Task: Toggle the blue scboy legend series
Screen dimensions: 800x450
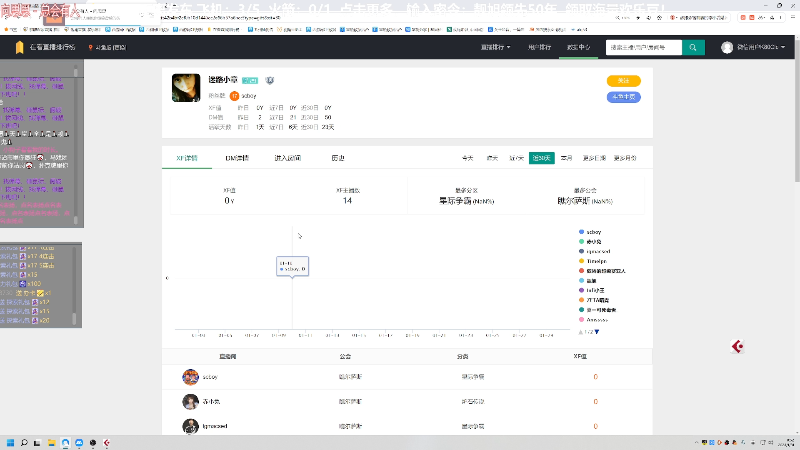Action: [590, 232]
